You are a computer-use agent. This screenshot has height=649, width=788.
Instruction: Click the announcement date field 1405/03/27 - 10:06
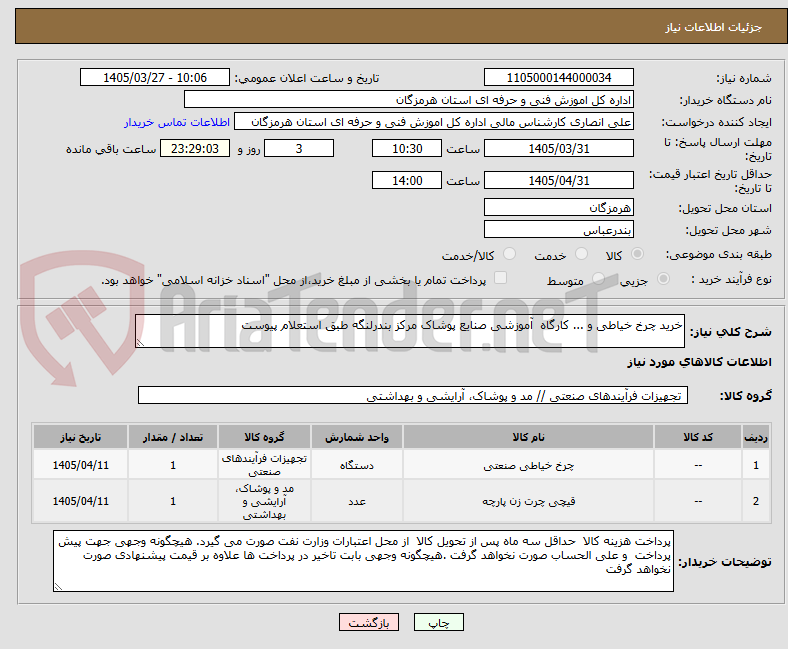coord(155,77)
